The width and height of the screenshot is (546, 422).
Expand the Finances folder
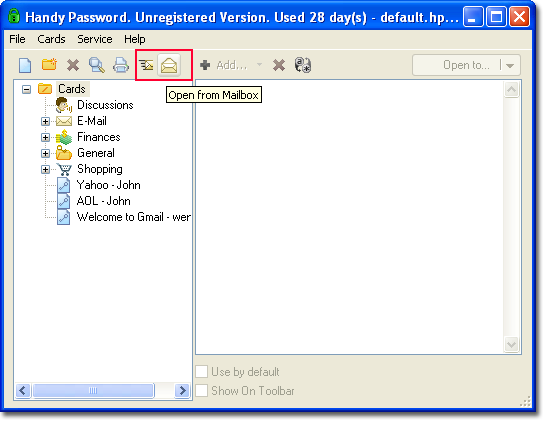45,138
